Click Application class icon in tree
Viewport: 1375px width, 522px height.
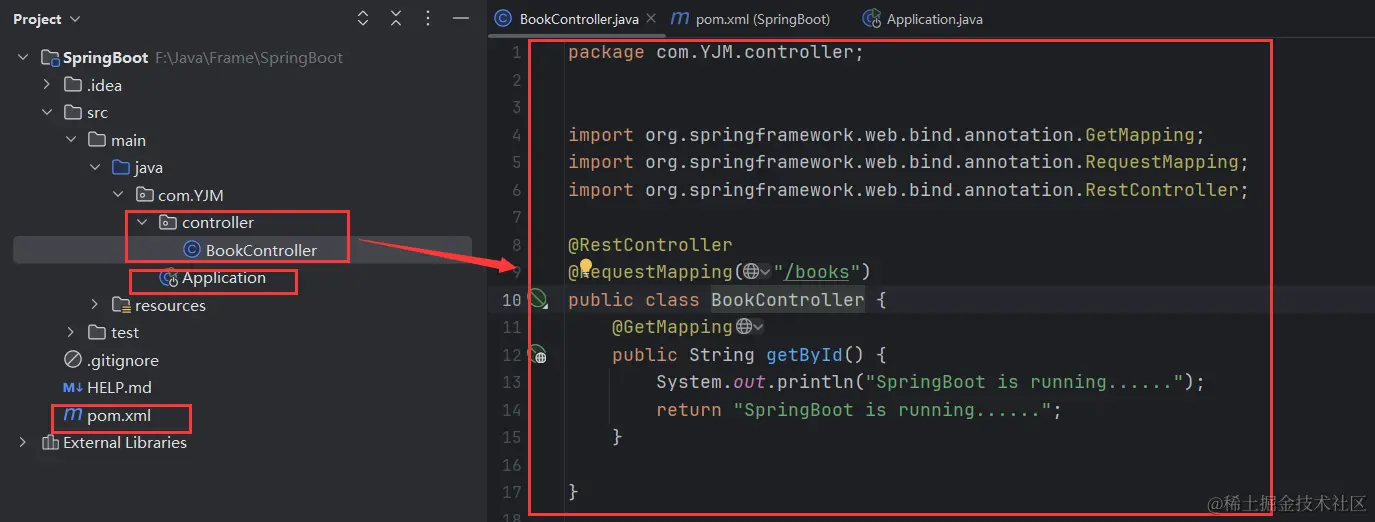coord(168,278)
